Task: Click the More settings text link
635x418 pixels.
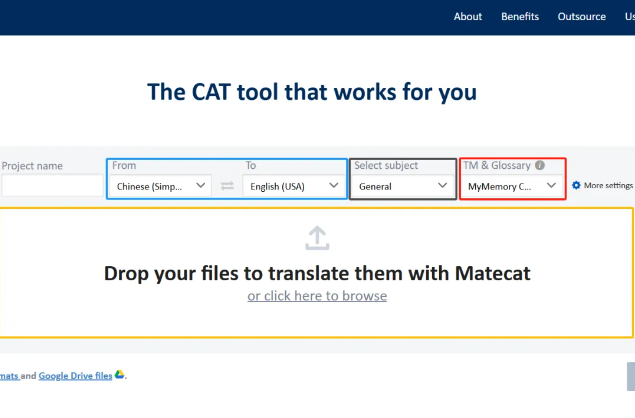Action: coord(608,186)
